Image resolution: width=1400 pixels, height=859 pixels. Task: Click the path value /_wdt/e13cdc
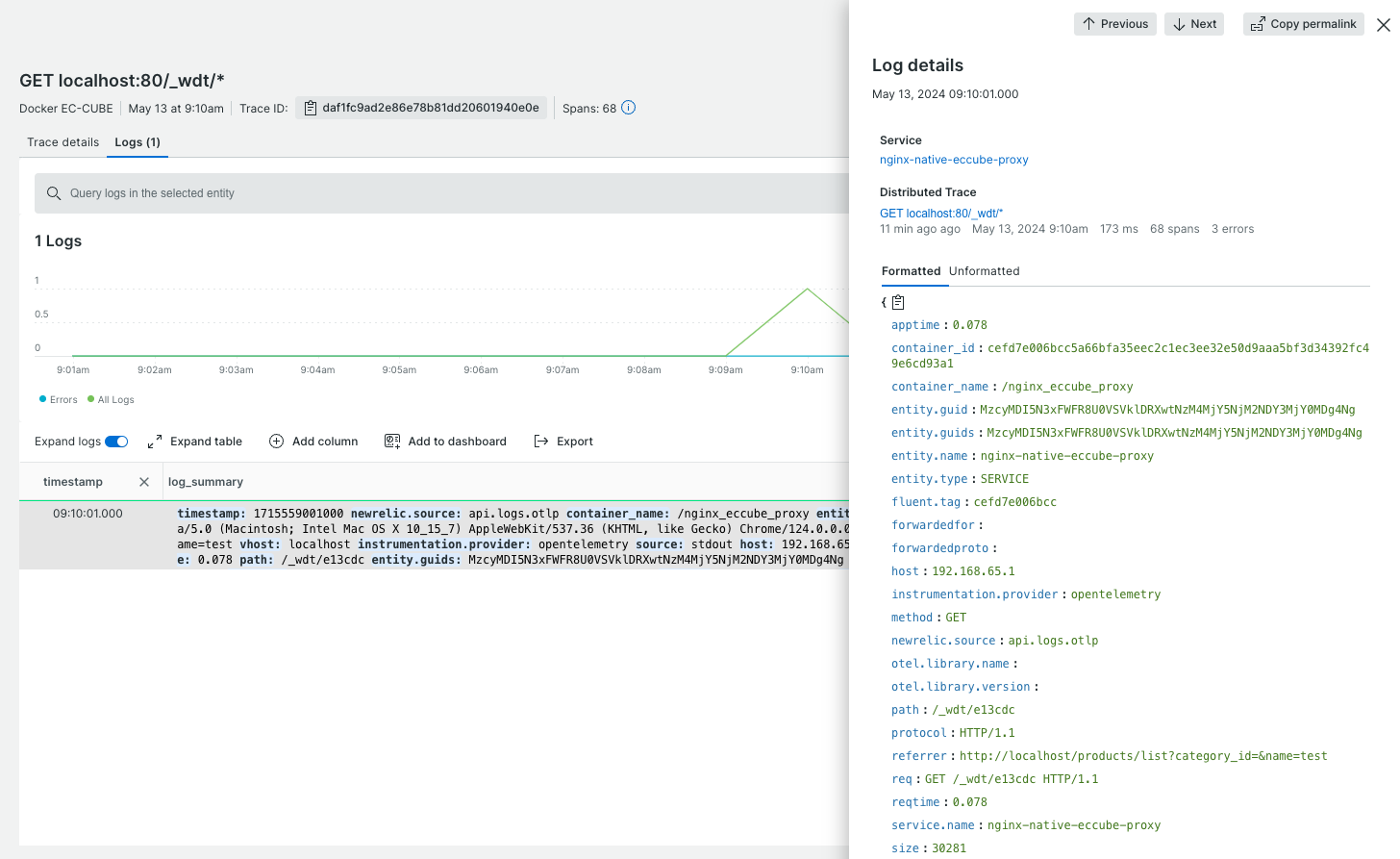pos(973,710)
